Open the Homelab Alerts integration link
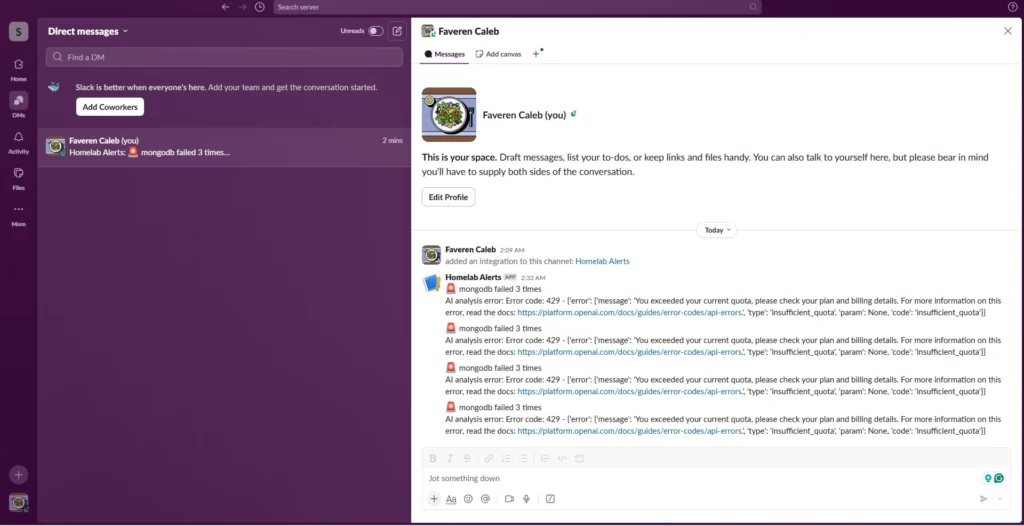1024x526 pixels. (602, 261)
